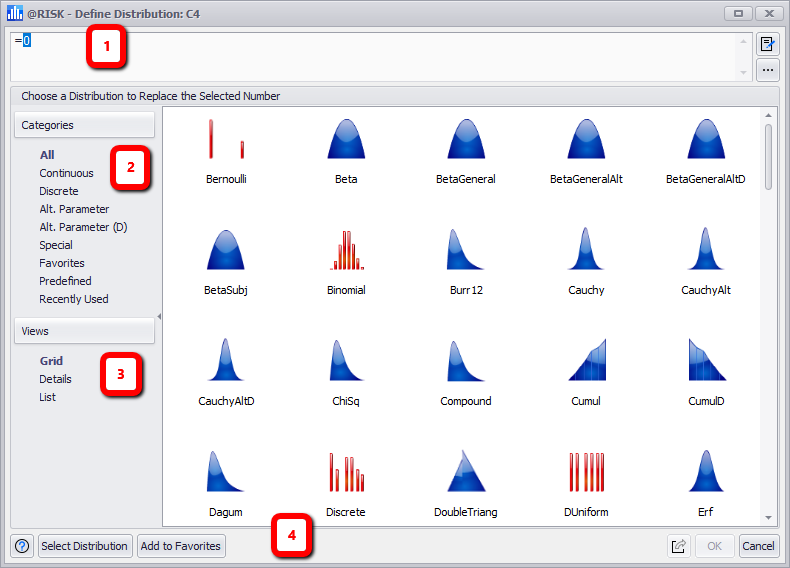
Task: Collapse the left sidebar with splitter arrow
Action: click(158, 316)
